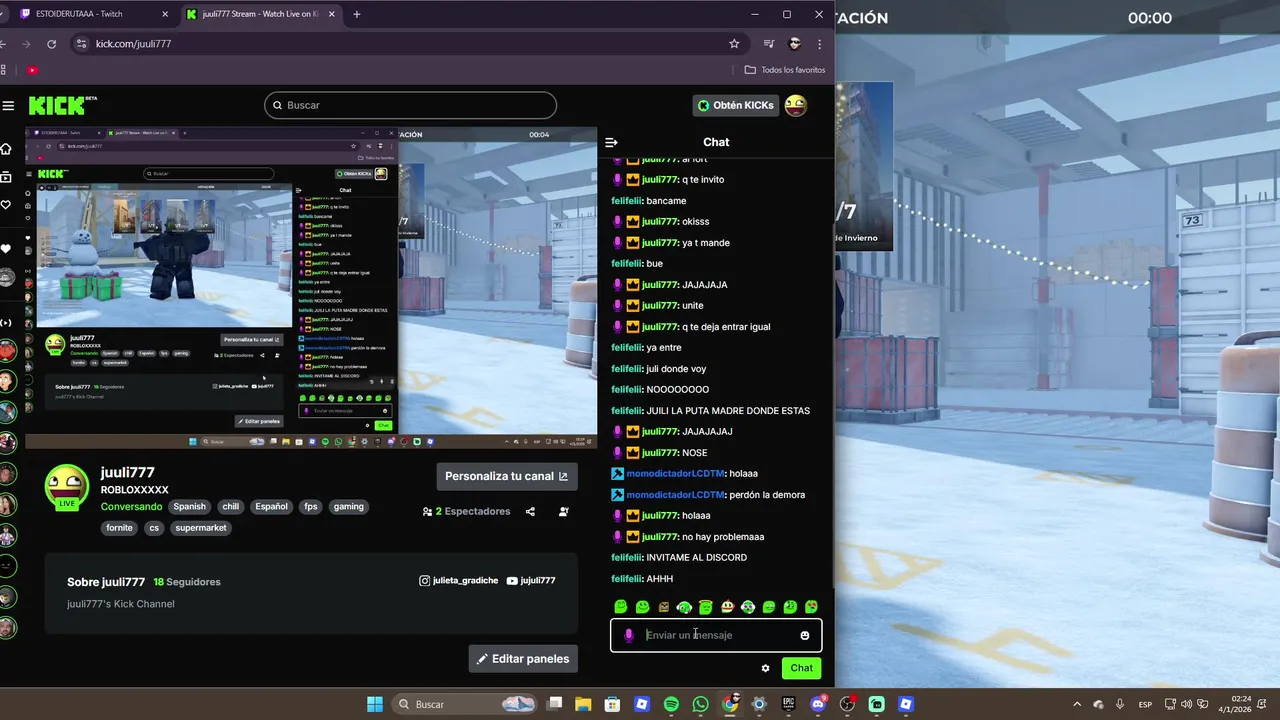Click 18 Seguidores follower count

click(x=187, y=582)
